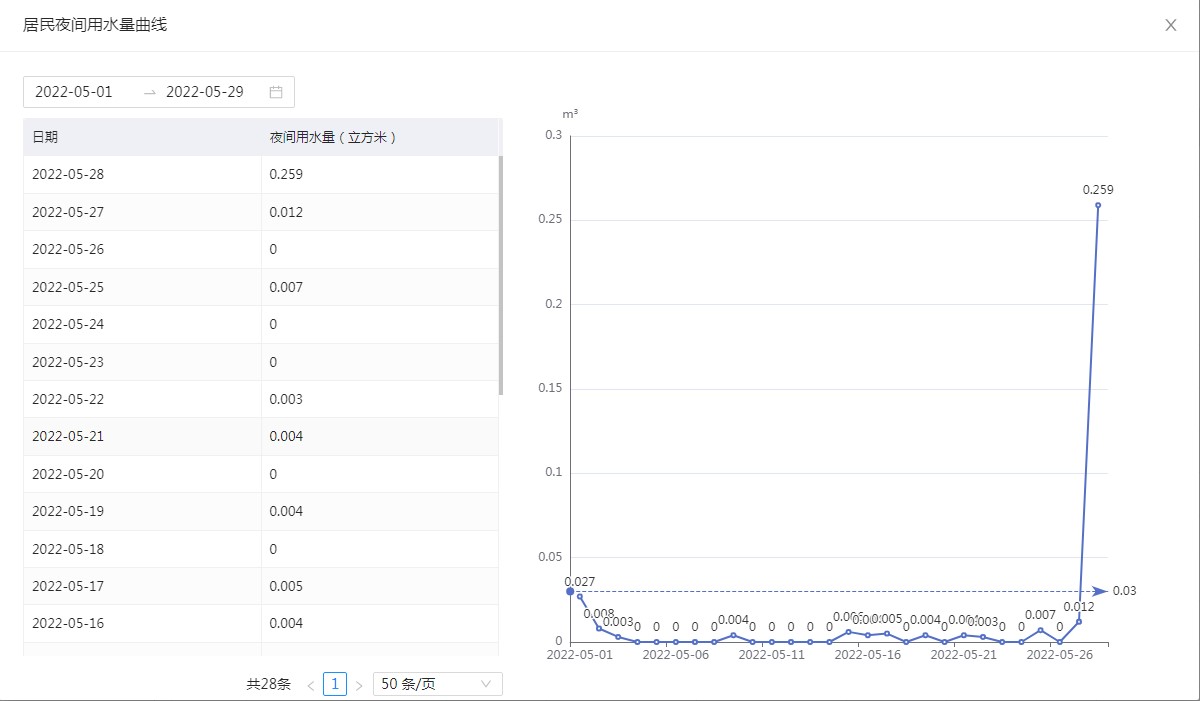Click the 0.259 peak data point on chart
The width and height of the screenshot is (1200, 701).
[1098, 205]
